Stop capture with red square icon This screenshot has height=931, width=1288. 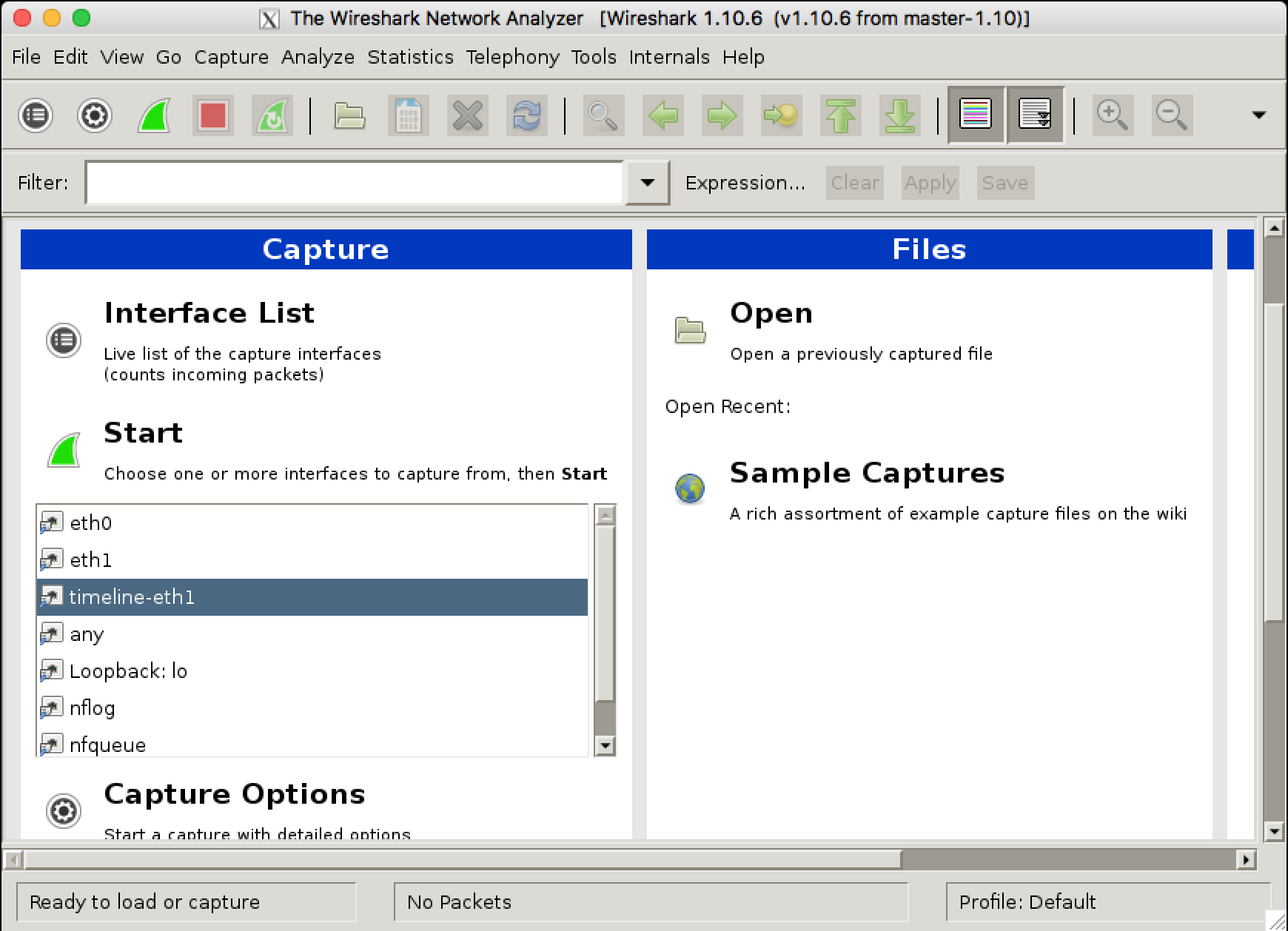pyautogui.click(x=213, y=115)
